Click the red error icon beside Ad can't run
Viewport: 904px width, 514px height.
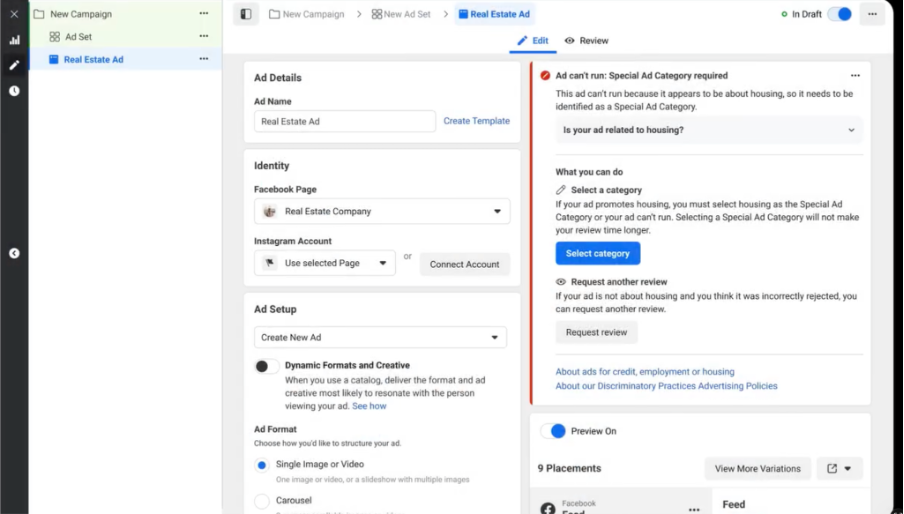pyautogui.click(x=545, y=75)
